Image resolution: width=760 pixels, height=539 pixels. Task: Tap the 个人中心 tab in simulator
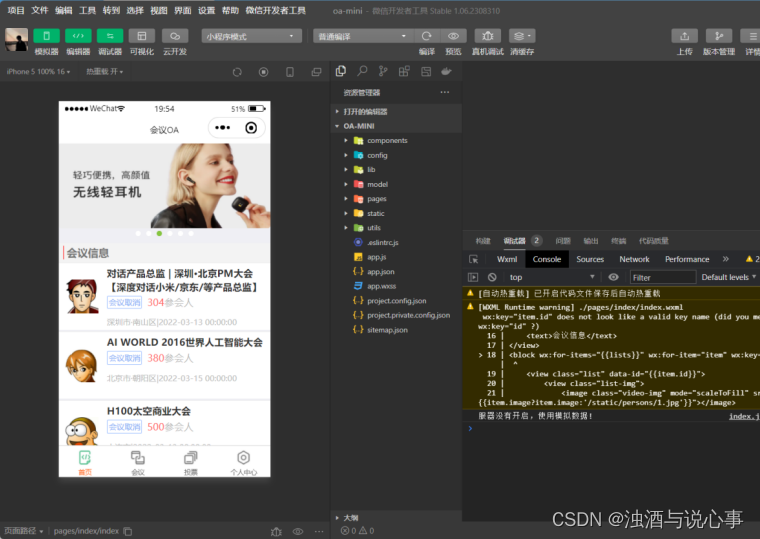pos(243,463)
